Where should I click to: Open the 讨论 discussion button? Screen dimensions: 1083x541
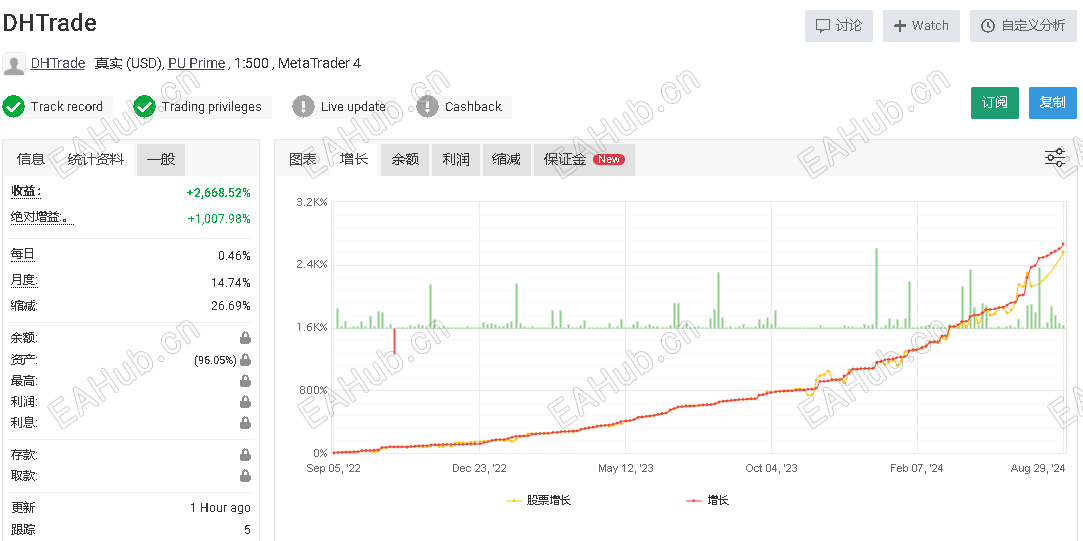[x=838, y=26]
